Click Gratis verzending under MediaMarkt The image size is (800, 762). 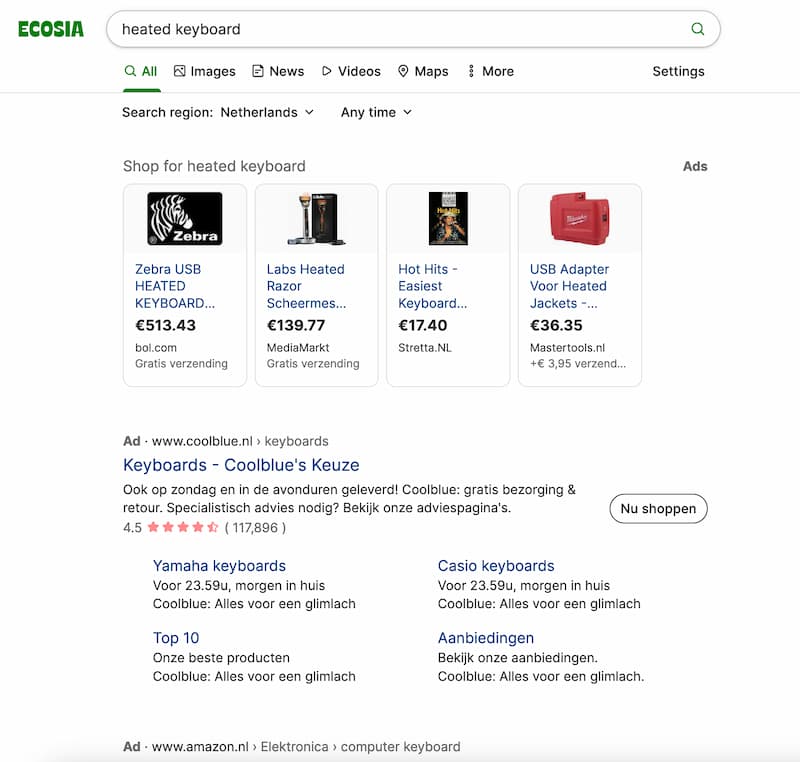(313, 364)
